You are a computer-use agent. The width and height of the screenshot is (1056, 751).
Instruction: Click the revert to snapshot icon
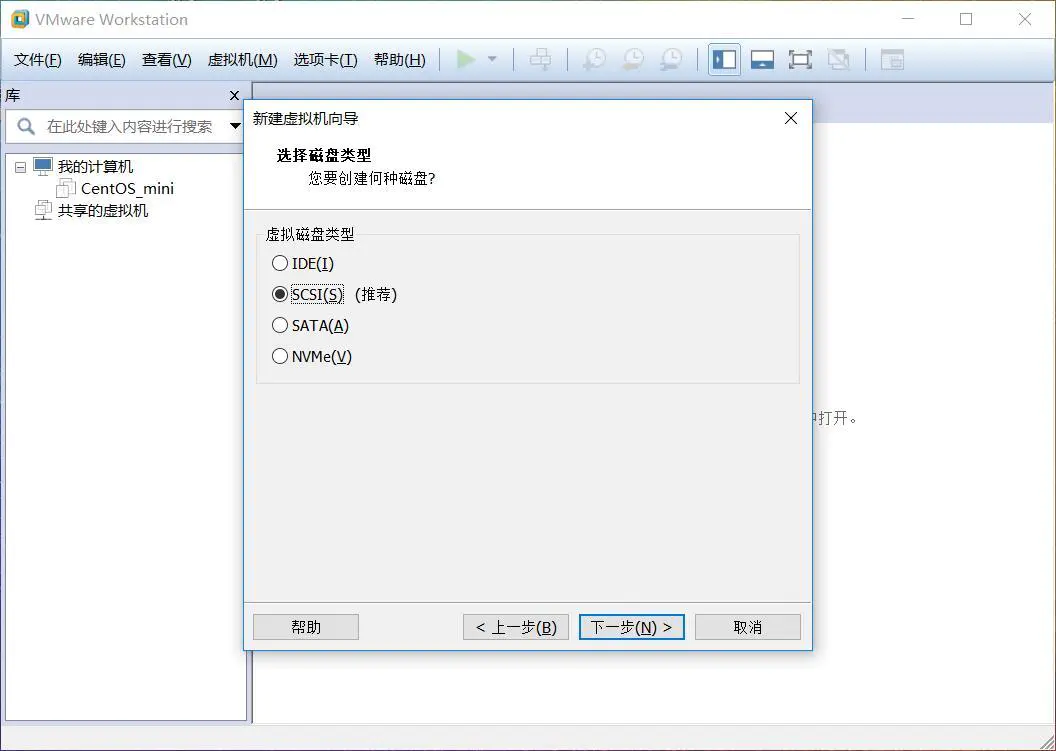point(633,59)
